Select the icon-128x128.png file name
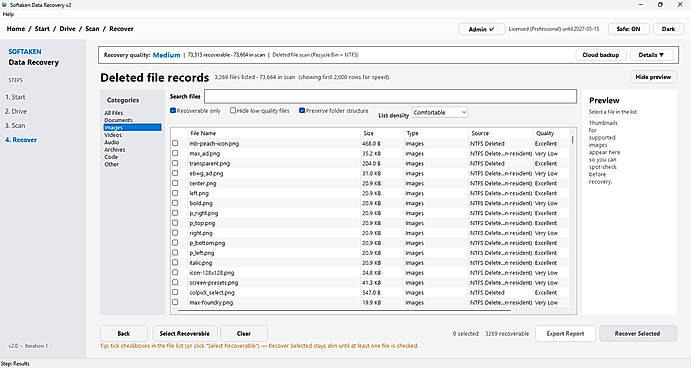 point(212,273)
